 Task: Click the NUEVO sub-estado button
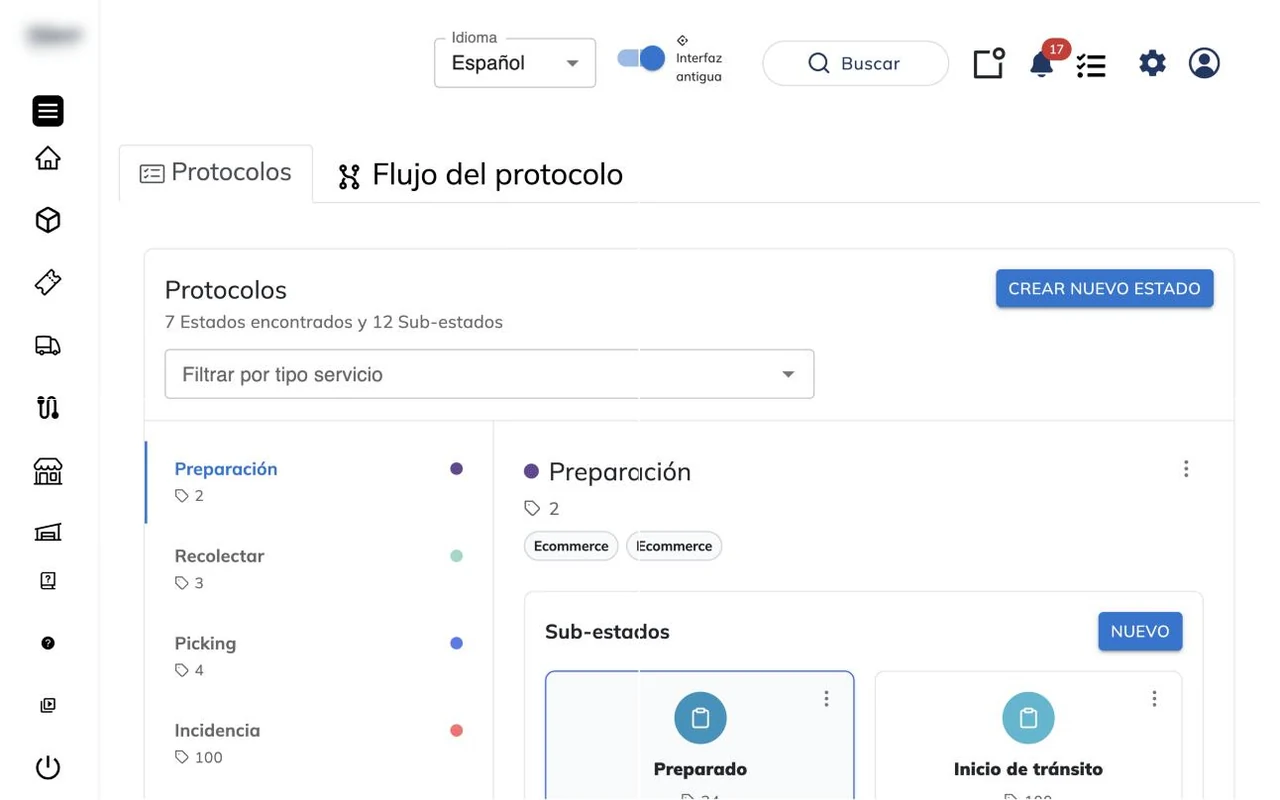[1140, 631]
